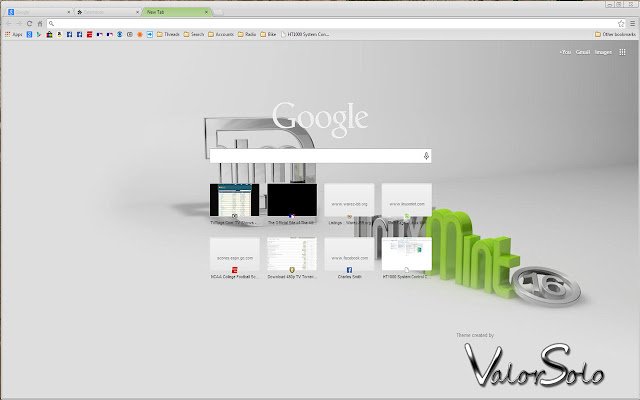This screenshot has height=400, width=640.
Task: Open the Google Play bookmark icon
Action: (x=39, y=35)
